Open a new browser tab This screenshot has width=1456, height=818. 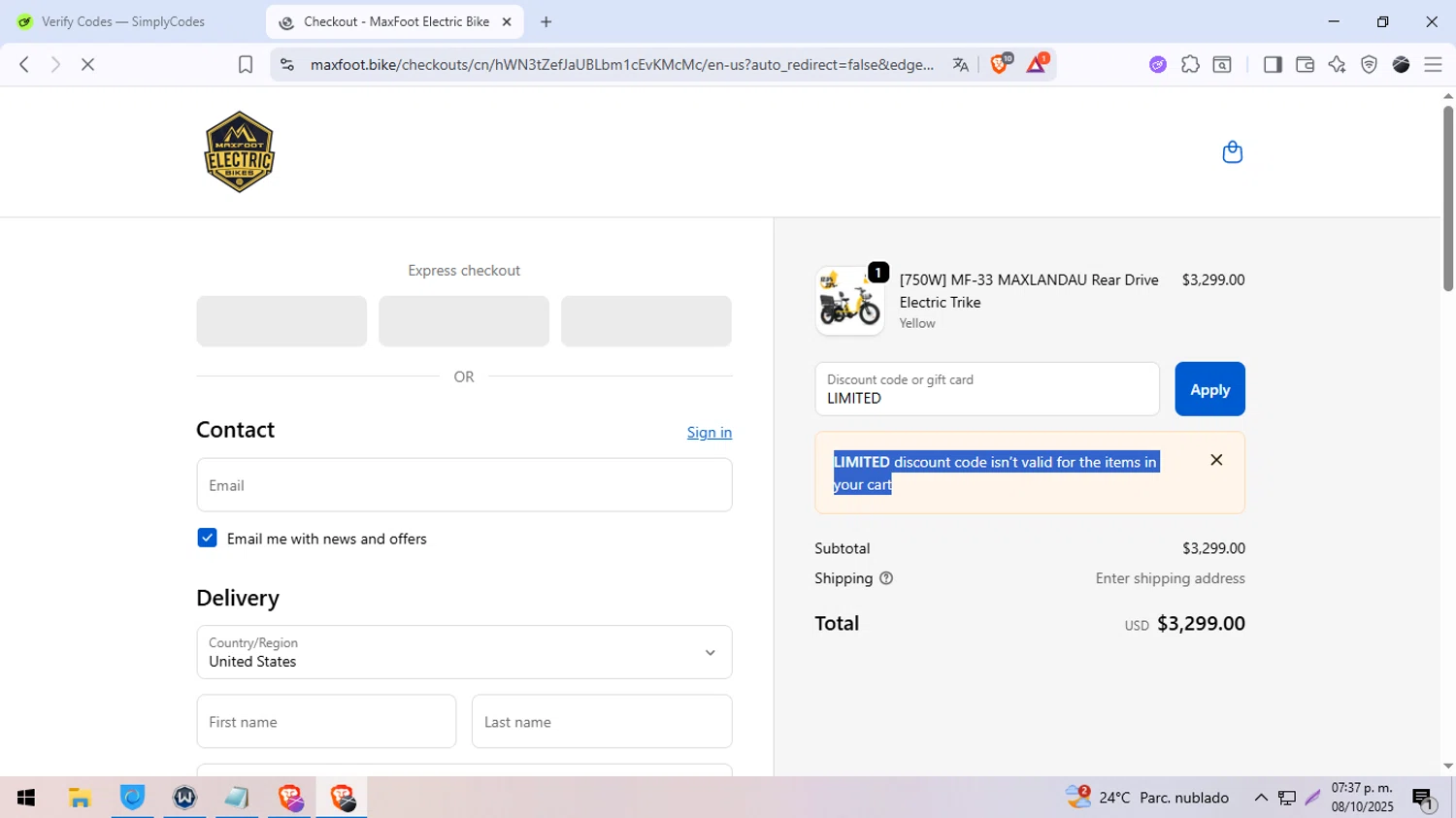546,21
